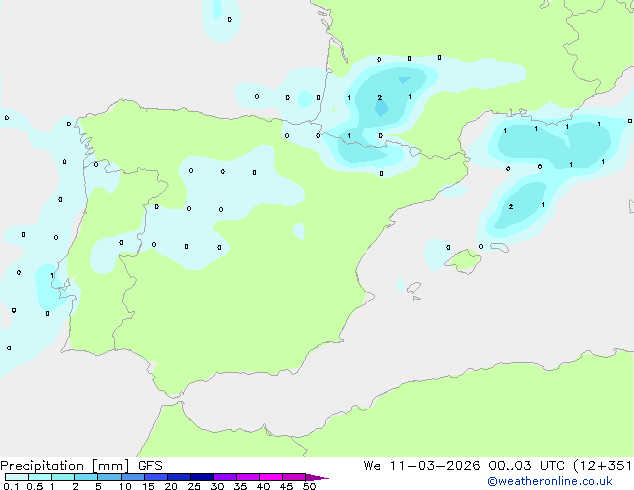Click the 5–10 mm legend color swatch
Screen dimensions: 634x490
pos(110,477)
